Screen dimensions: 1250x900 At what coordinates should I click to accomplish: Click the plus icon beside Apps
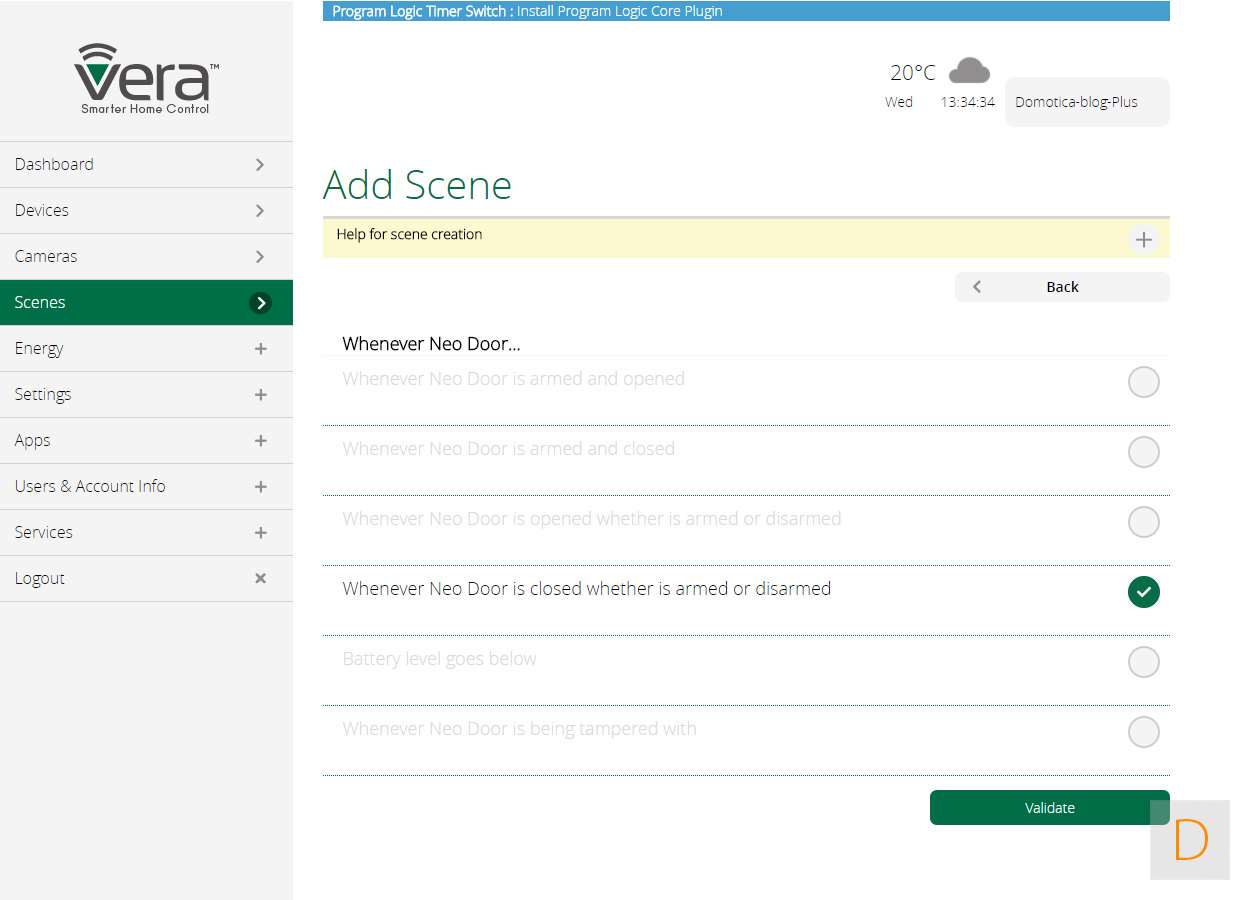(260, 441)
